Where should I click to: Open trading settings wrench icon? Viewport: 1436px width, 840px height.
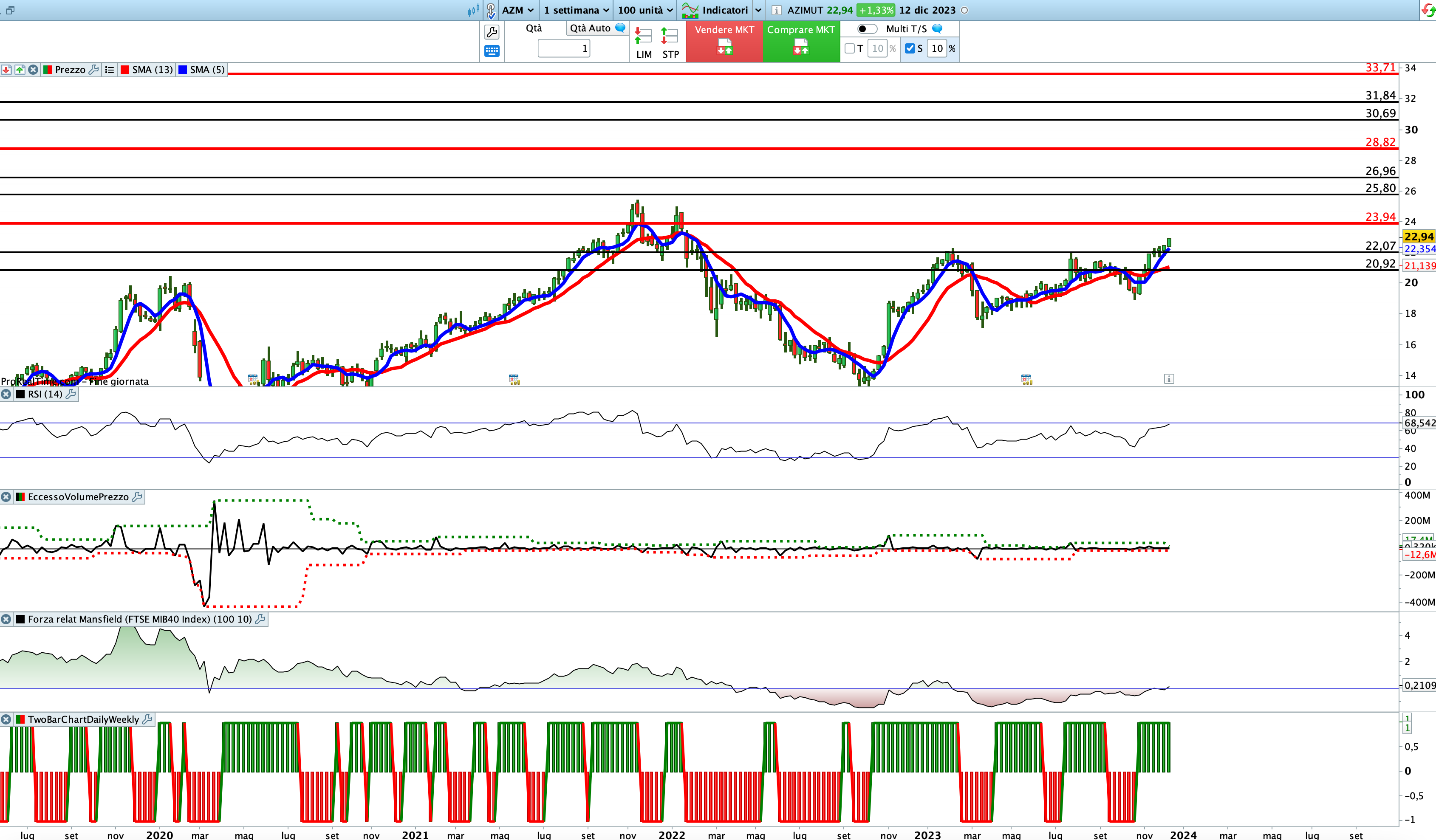click(492, 32)
